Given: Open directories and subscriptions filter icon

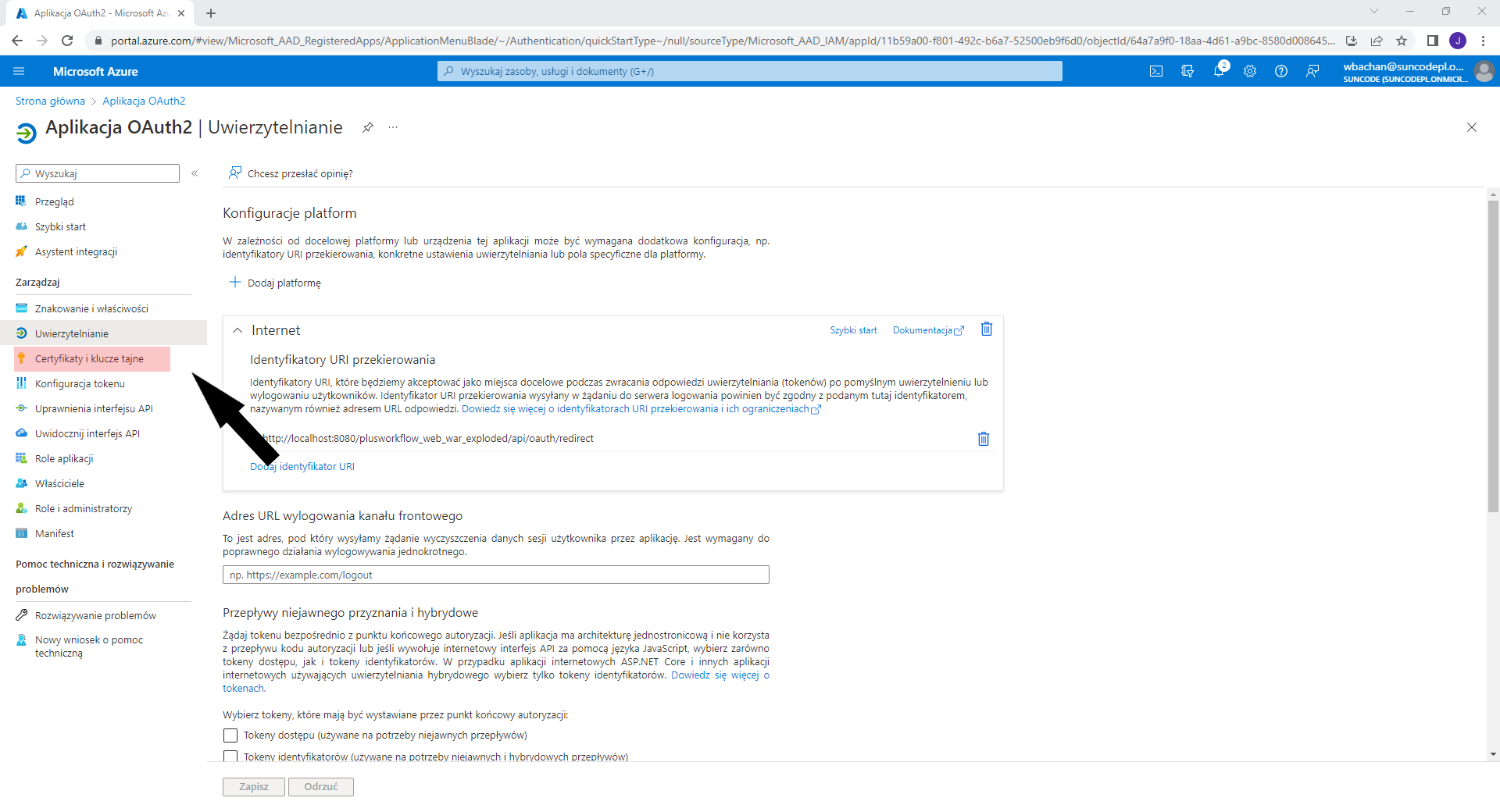Looking at the screenshot, I should click(x=1187, y=71).
